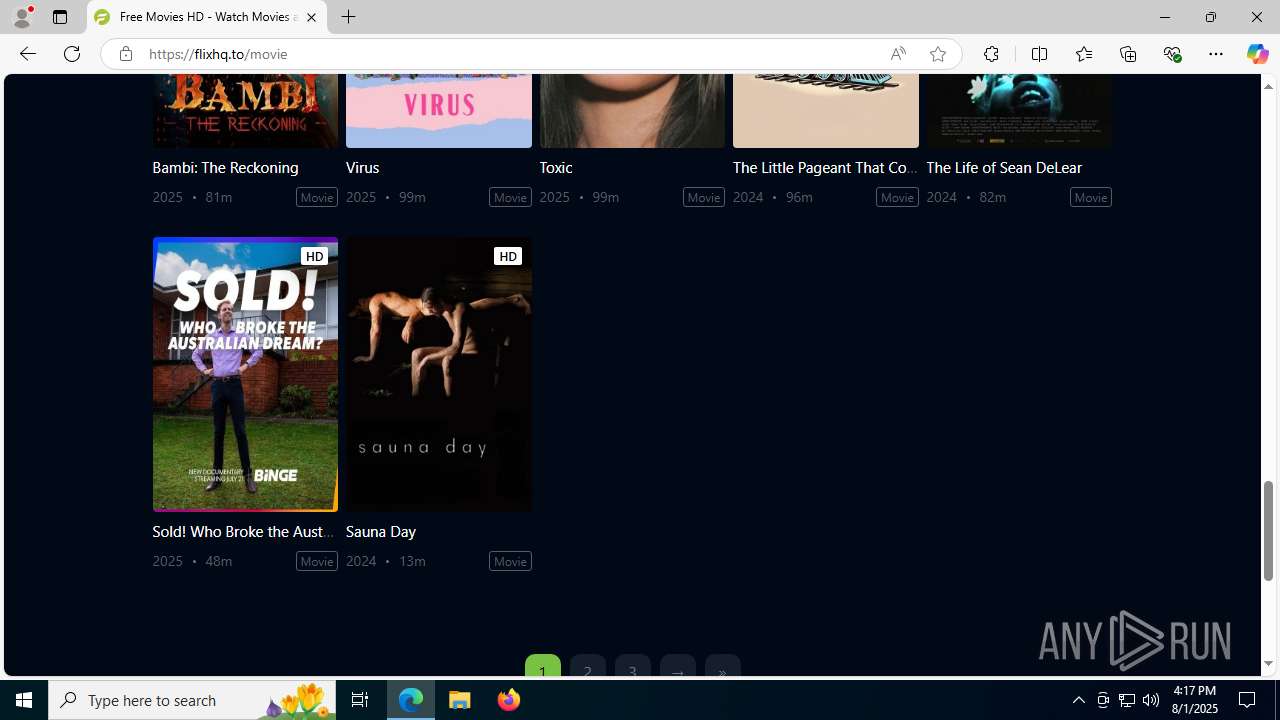The width and height of the screenshot is (1280, 720).
Task: Select the Free Movies HD tab
Action: (207, 17)
